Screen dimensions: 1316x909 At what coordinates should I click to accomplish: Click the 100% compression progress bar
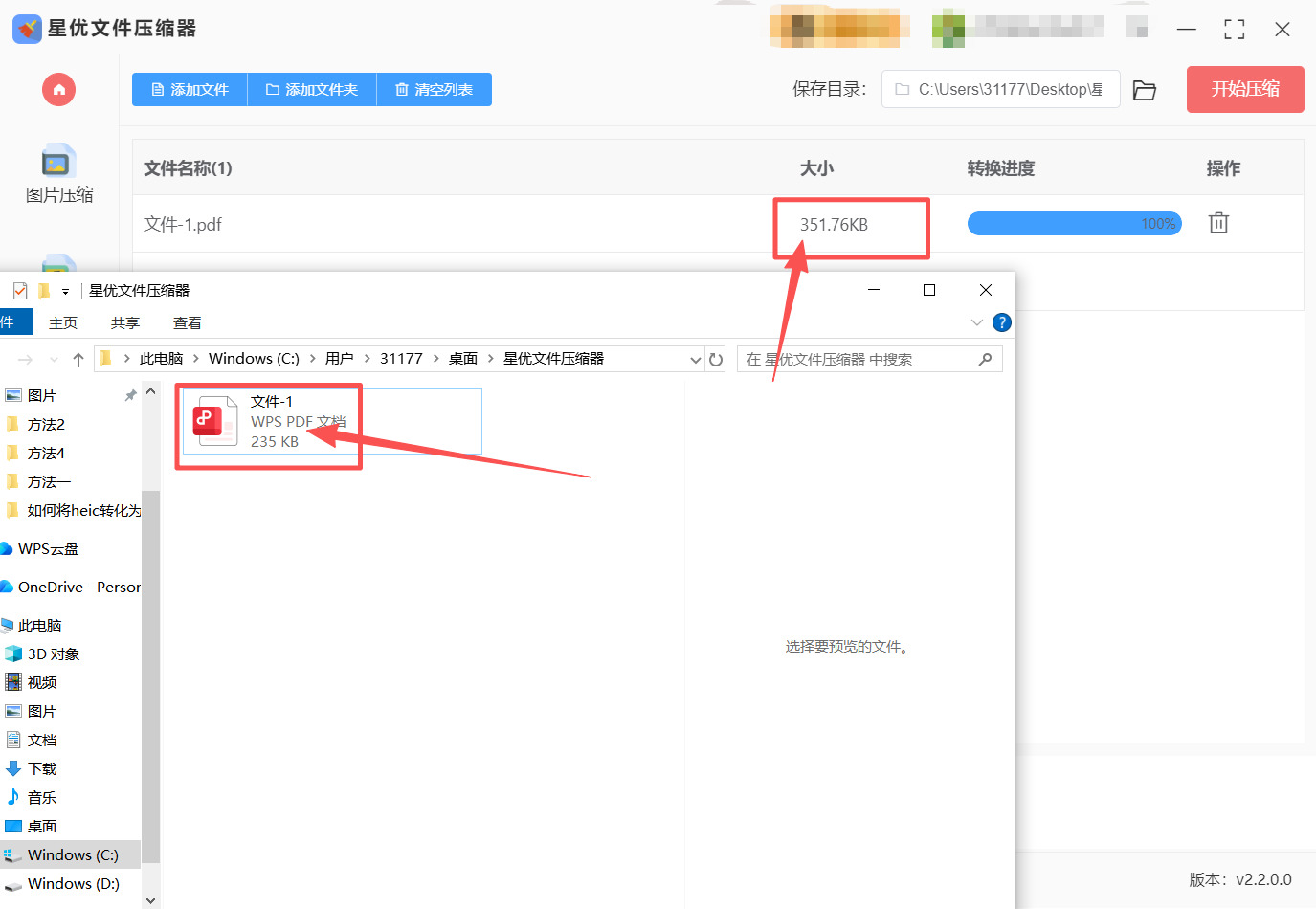(1074, 223)
